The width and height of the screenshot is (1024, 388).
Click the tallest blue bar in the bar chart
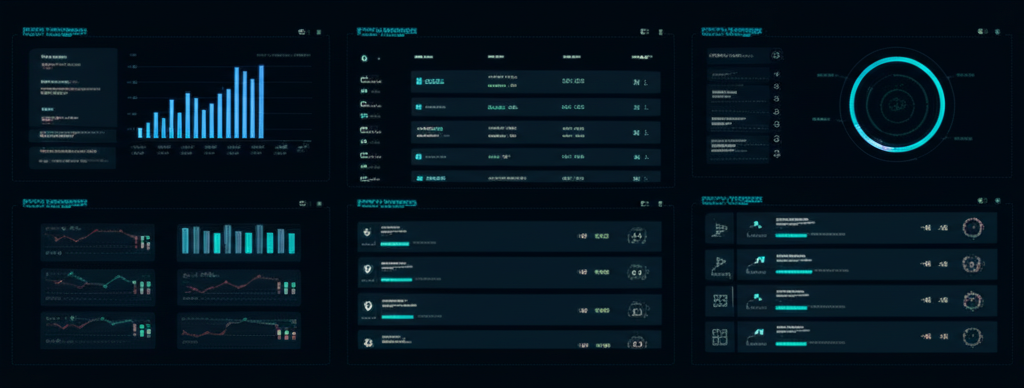click(261, 102)
